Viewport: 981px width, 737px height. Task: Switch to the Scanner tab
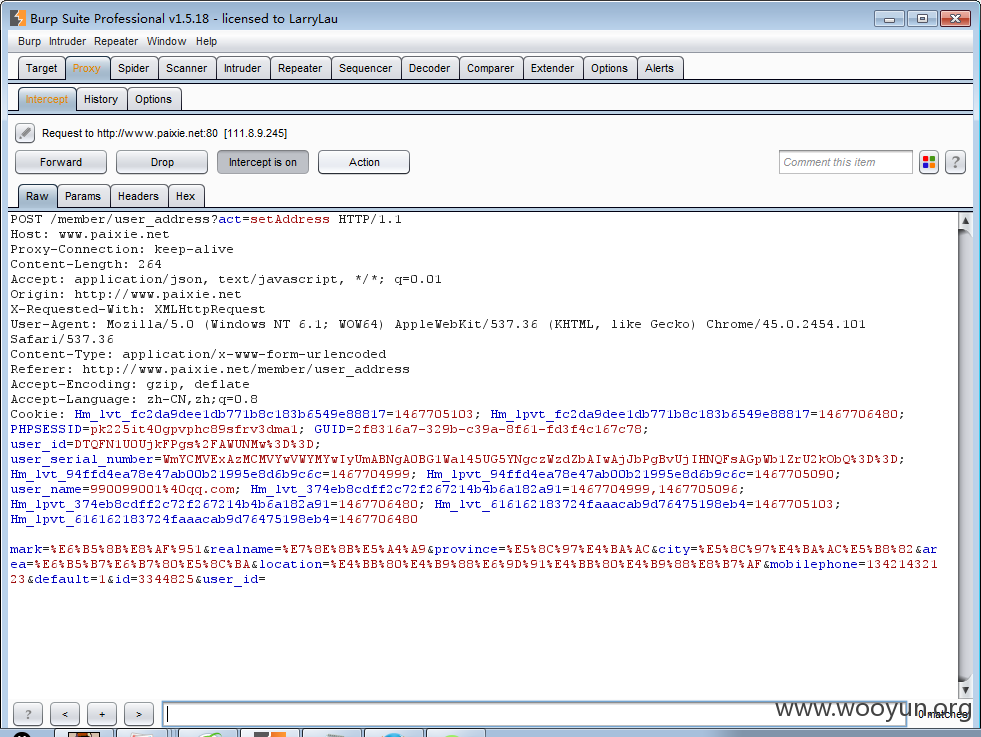(186, 68)
